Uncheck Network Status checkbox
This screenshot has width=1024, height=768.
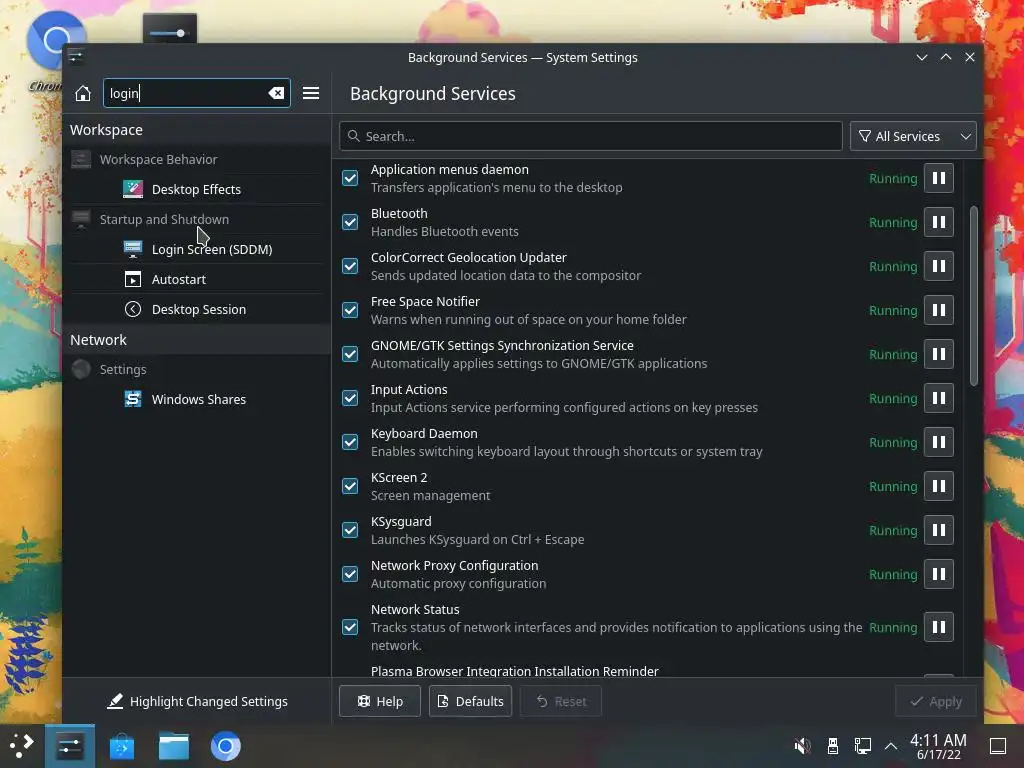pyautogui.click(x=350, y=627)
